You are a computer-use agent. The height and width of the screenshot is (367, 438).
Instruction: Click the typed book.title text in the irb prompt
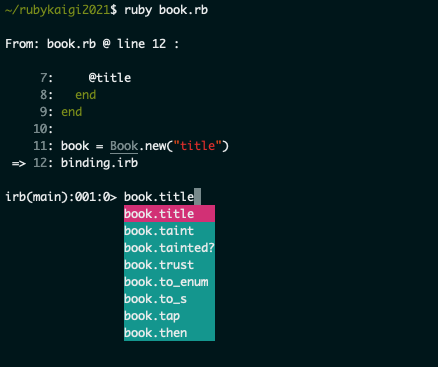[159, 197]
